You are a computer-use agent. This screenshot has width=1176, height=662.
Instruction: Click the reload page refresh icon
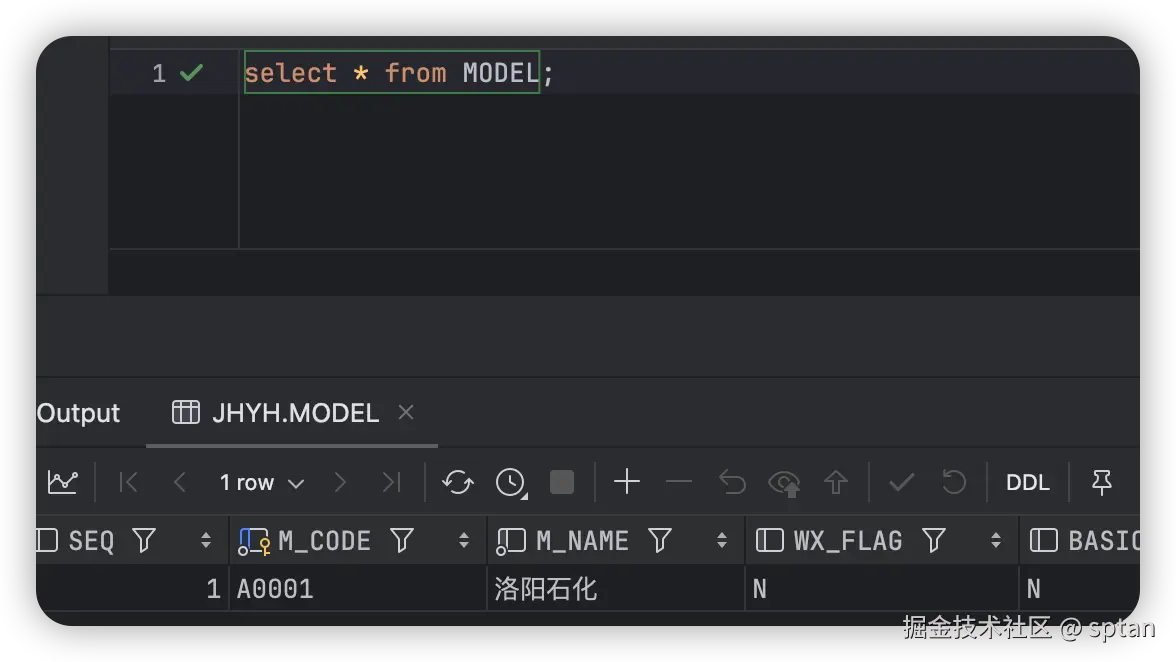point(458,483)
